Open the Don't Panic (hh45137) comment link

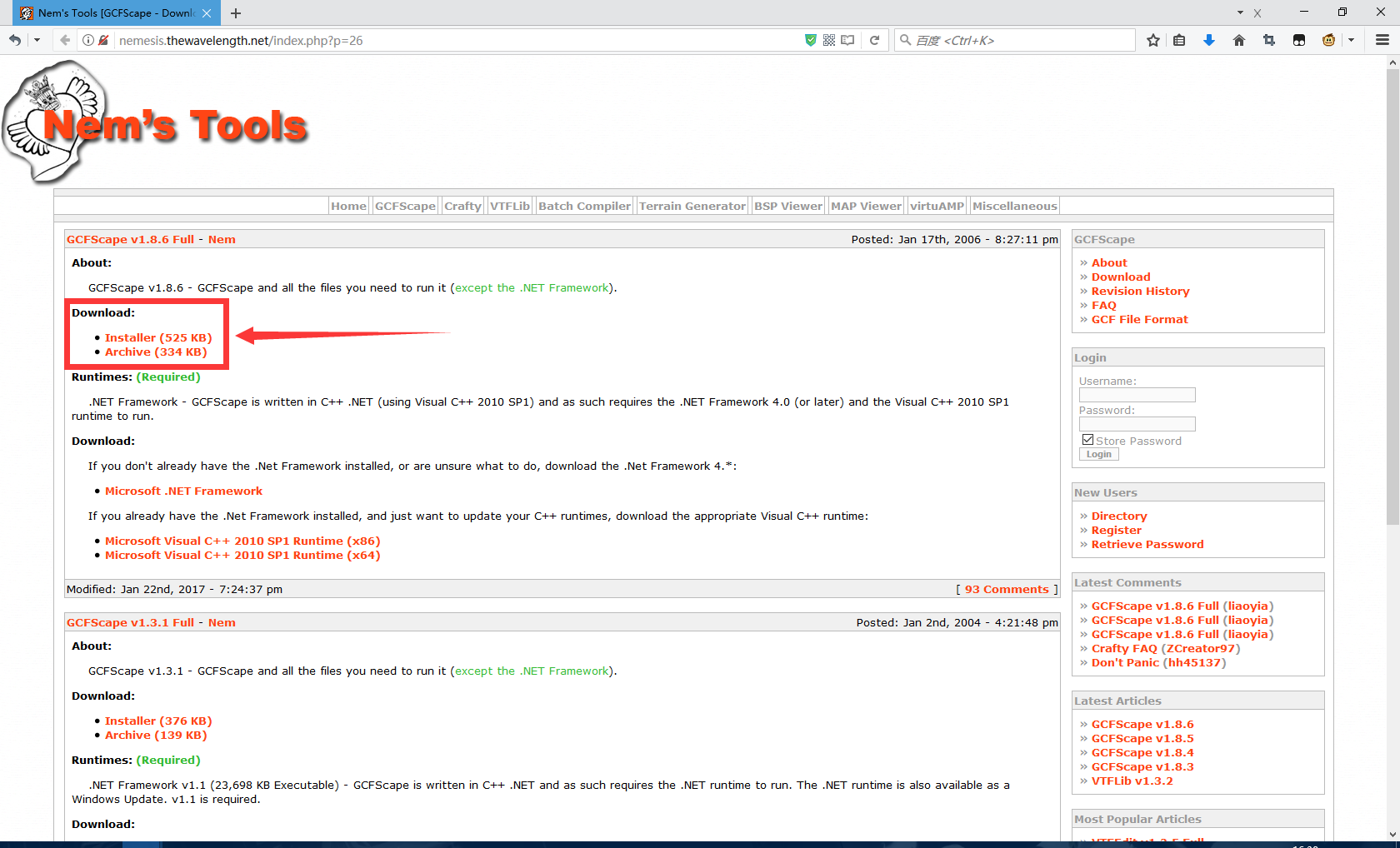[1158, 662]
